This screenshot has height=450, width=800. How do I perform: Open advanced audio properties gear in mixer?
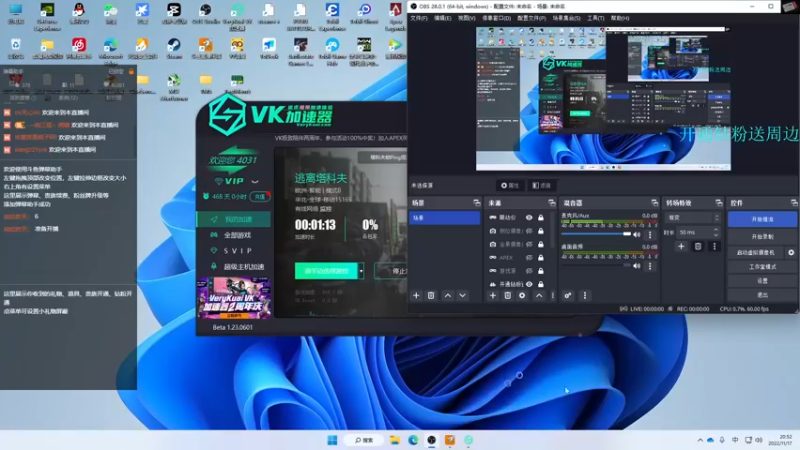point(567,295)
